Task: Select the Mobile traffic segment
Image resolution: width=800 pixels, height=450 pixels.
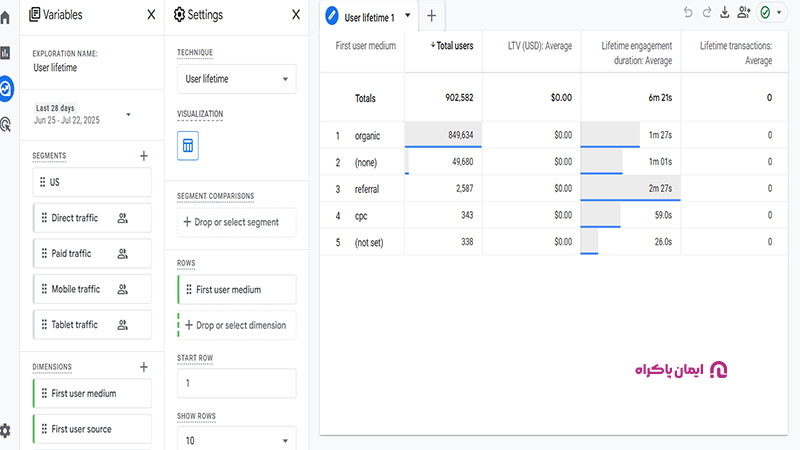Action: point(92,289)
